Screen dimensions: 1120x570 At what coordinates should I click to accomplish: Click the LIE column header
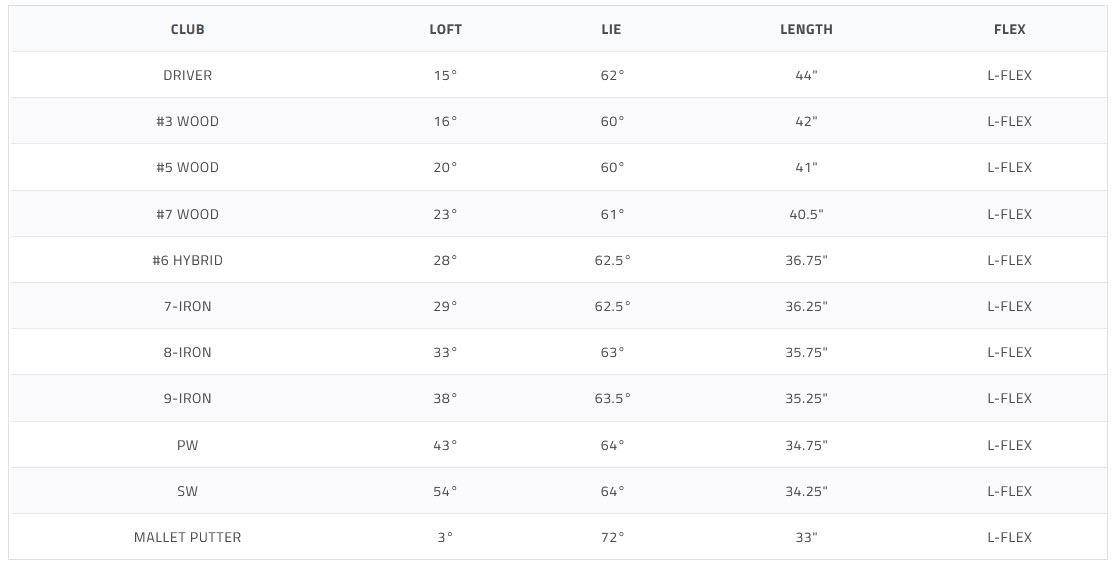tap(611, 29)
